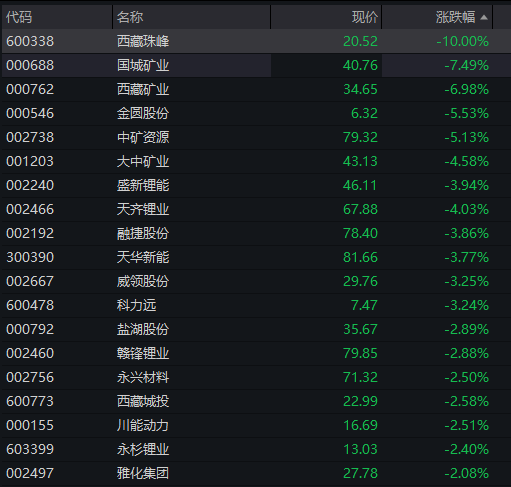Click price 29.76
511x487 pixels.
[360, 281]
